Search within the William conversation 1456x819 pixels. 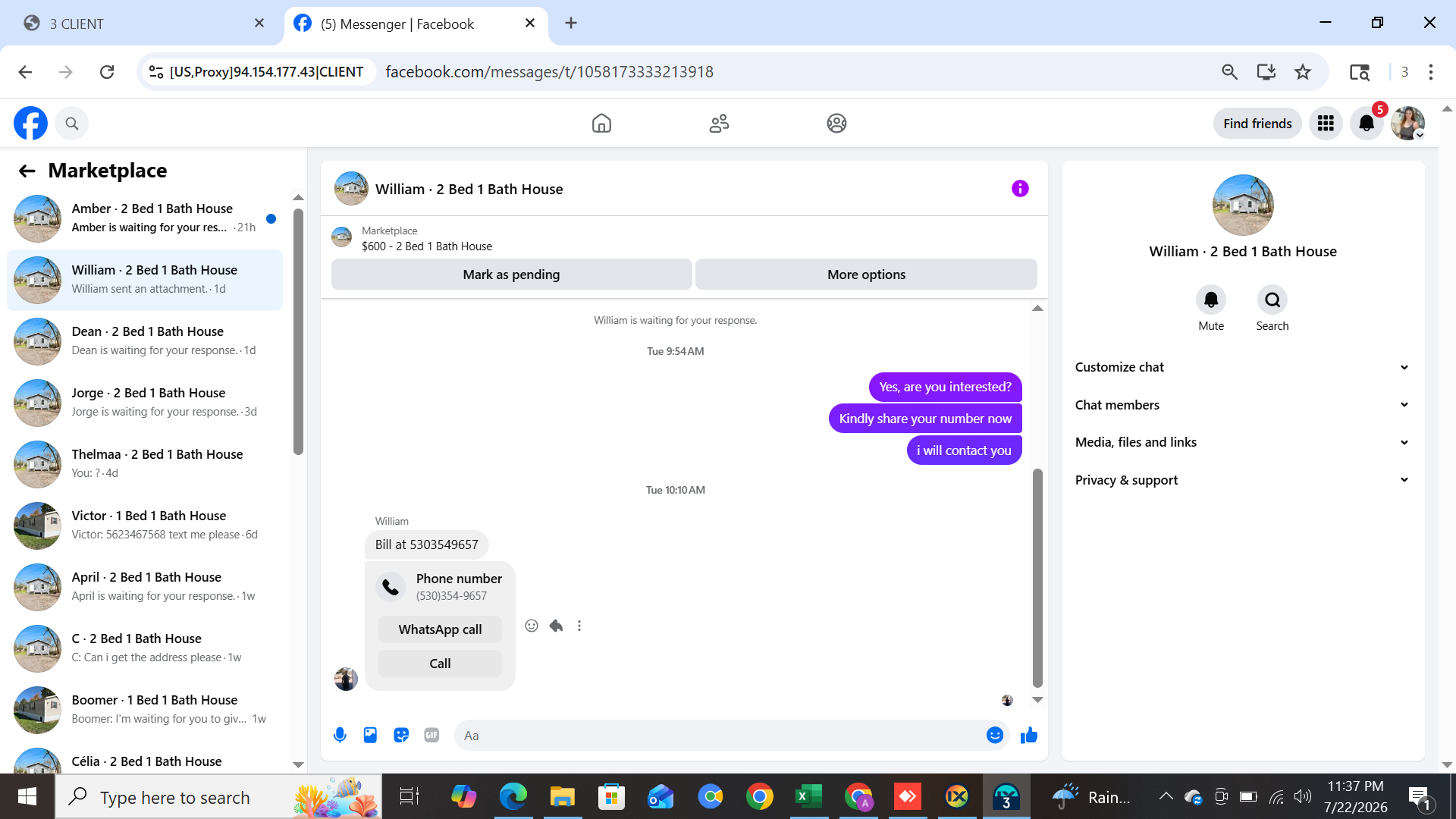(x=1272, y=300)
